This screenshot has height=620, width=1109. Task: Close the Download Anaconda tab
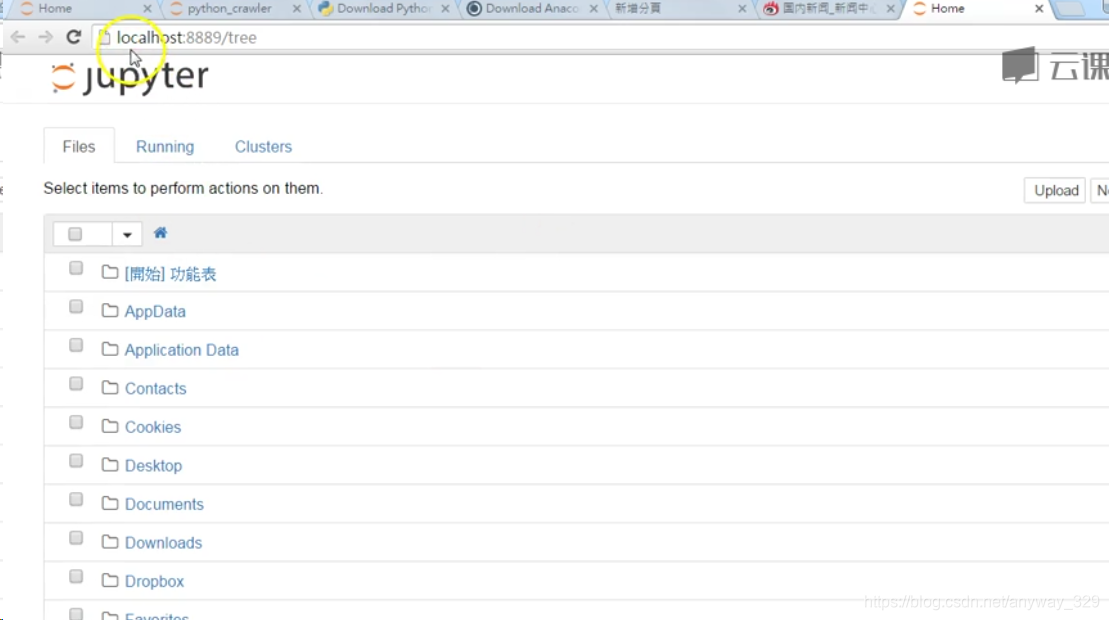(x=593, y=8)
